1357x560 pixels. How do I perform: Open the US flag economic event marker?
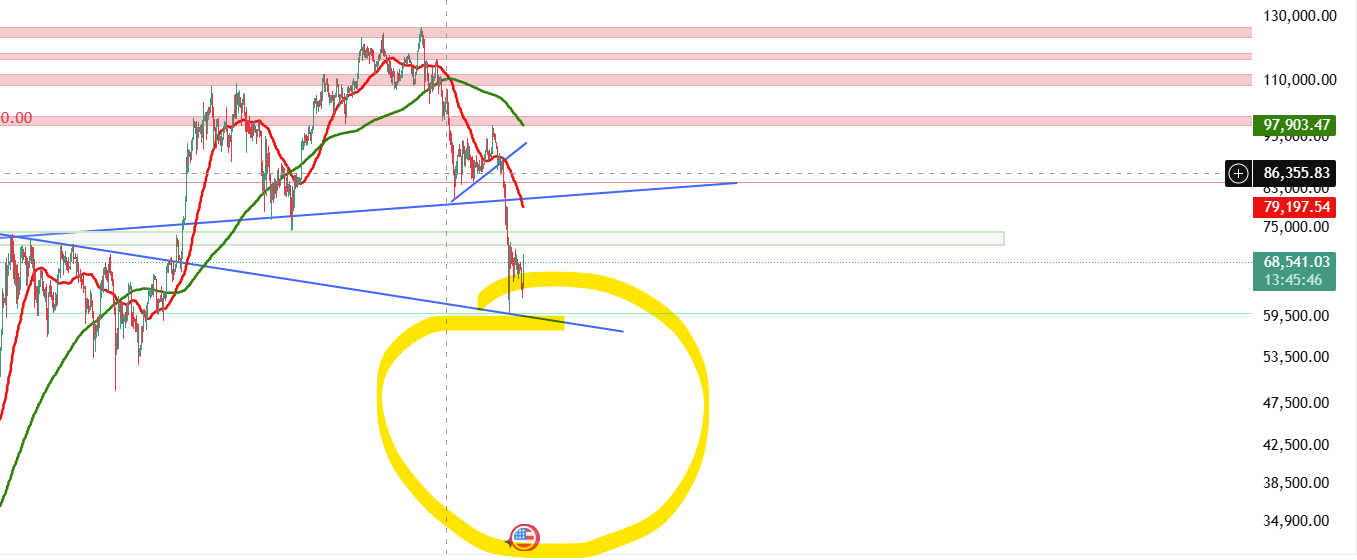[x=524, y=538]
